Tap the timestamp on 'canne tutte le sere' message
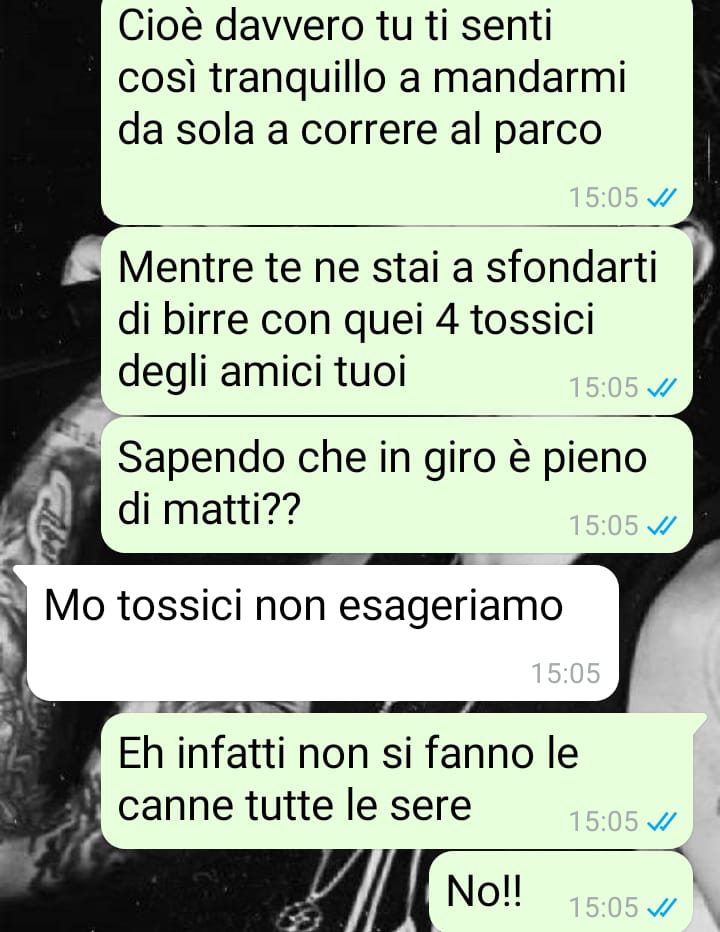Viewport: 720px width, 932px height. click(603, 821)
